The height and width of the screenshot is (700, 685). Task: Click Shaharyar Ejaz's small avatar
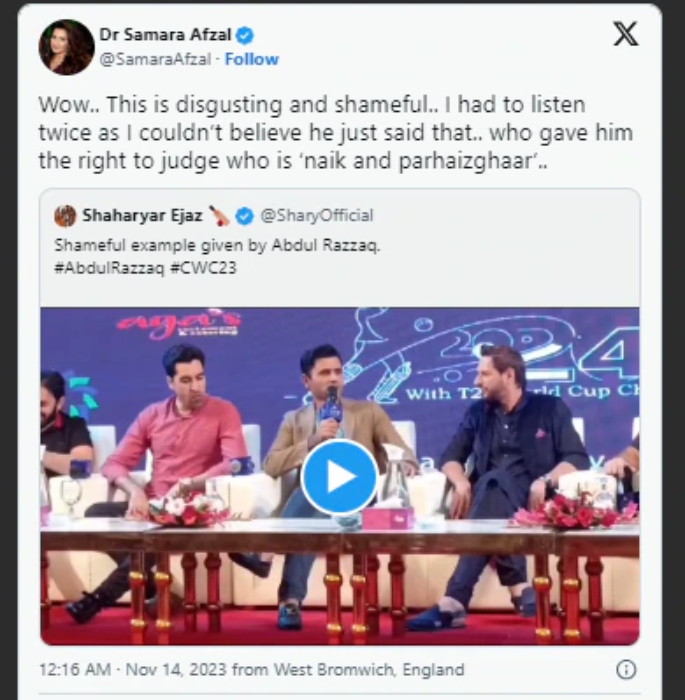(x=65, y=215)
